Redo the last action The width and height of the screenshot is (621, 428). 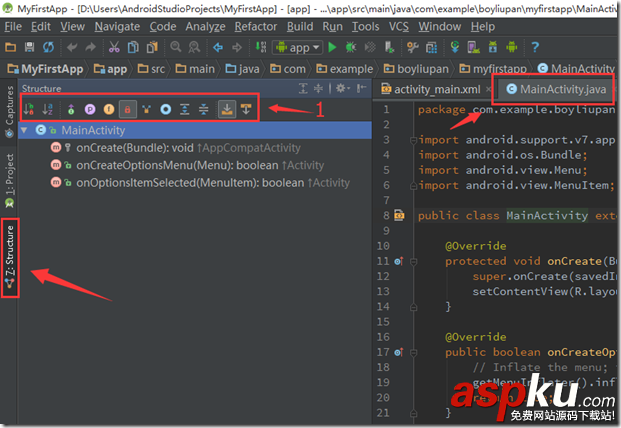(91, 48)
